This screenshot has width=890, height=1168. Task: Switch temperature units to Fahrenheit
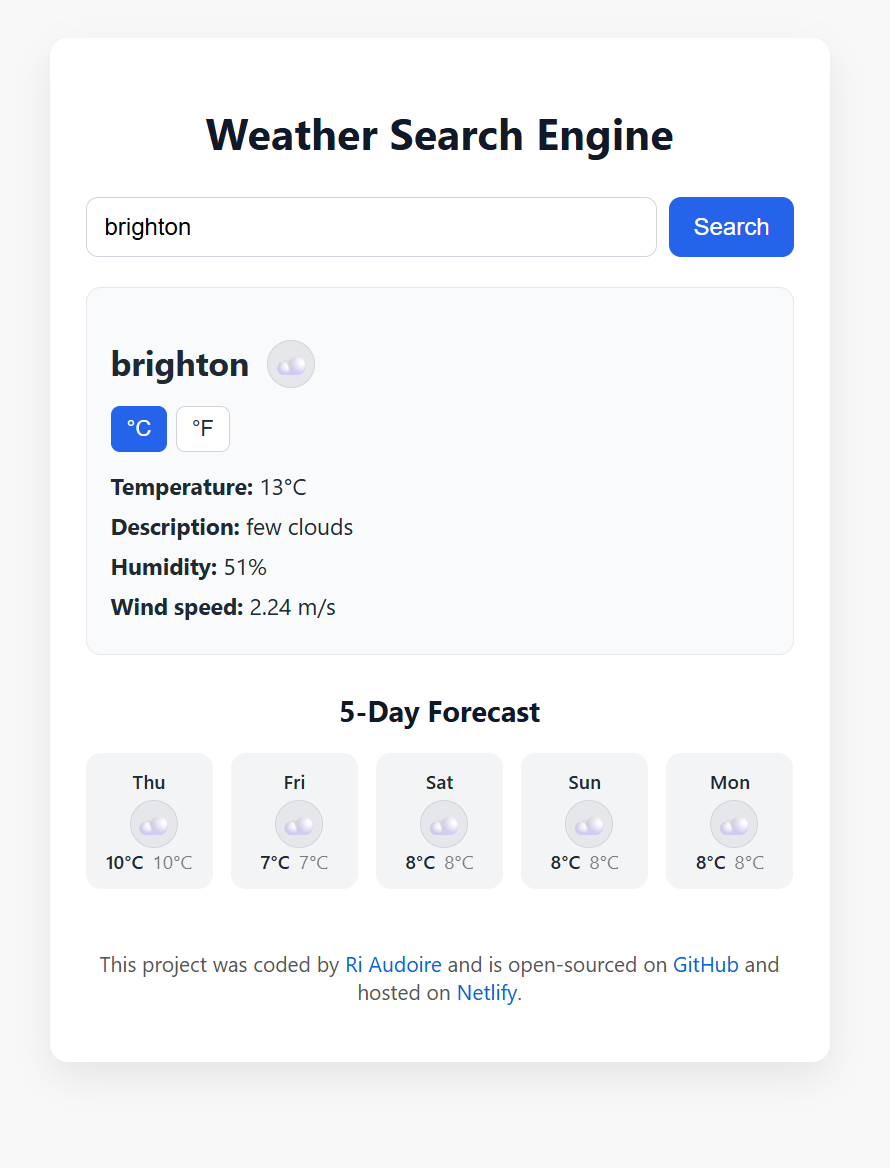click(x=203, y=429)
